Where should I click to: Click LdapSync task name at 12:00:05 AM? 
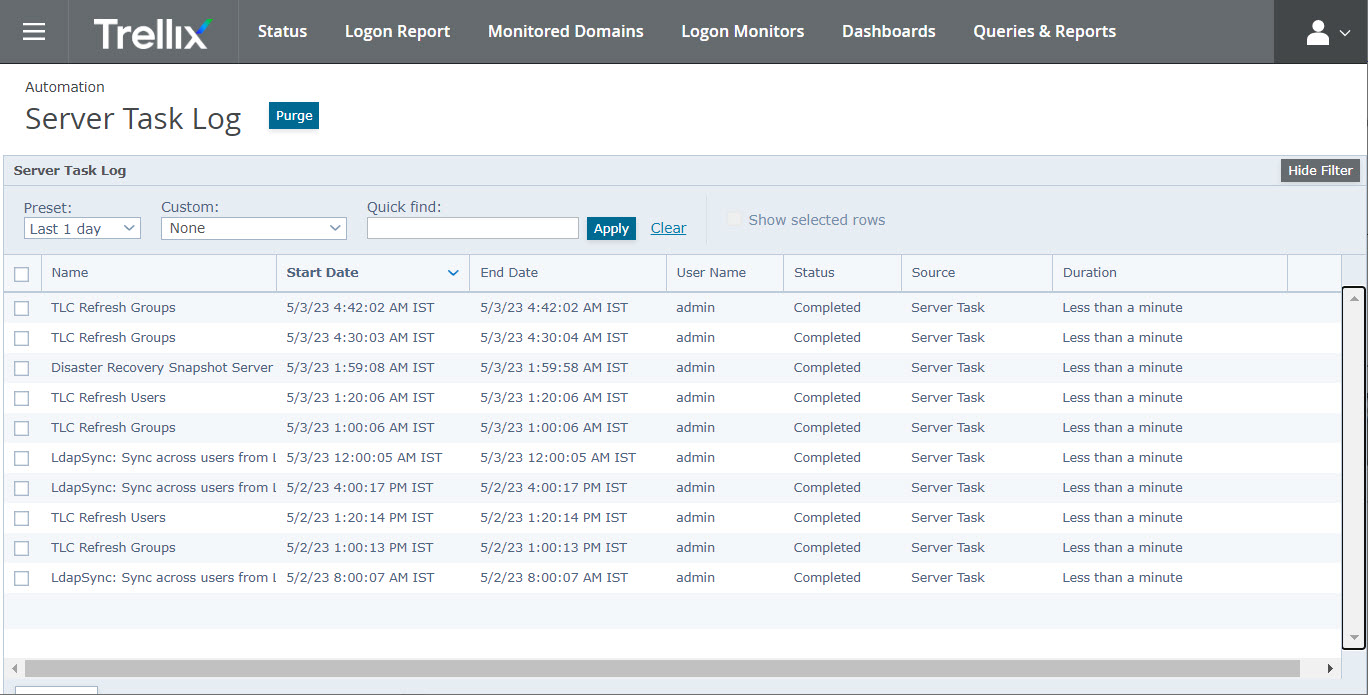click(x=161, y=458)
